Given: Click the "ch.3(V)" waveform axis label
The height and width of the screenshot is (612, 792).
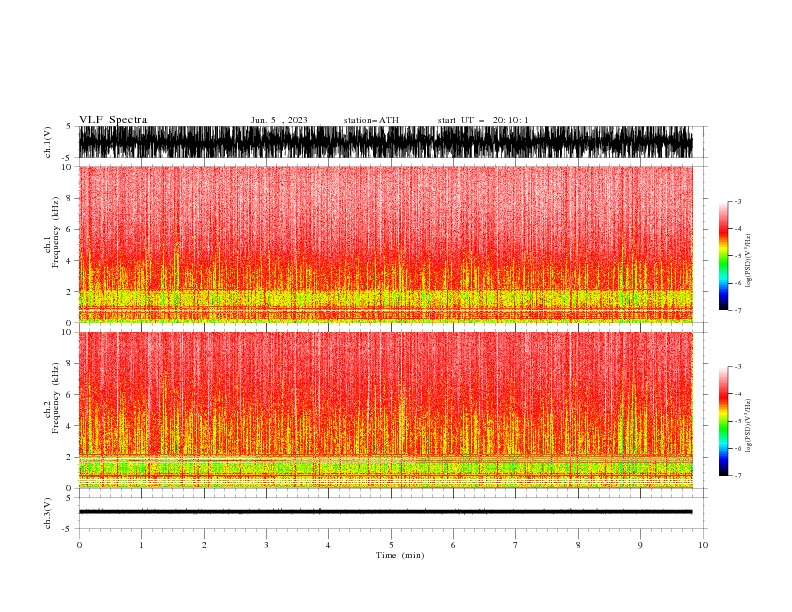Looking at the screenshot, I should tap(48, 513).
